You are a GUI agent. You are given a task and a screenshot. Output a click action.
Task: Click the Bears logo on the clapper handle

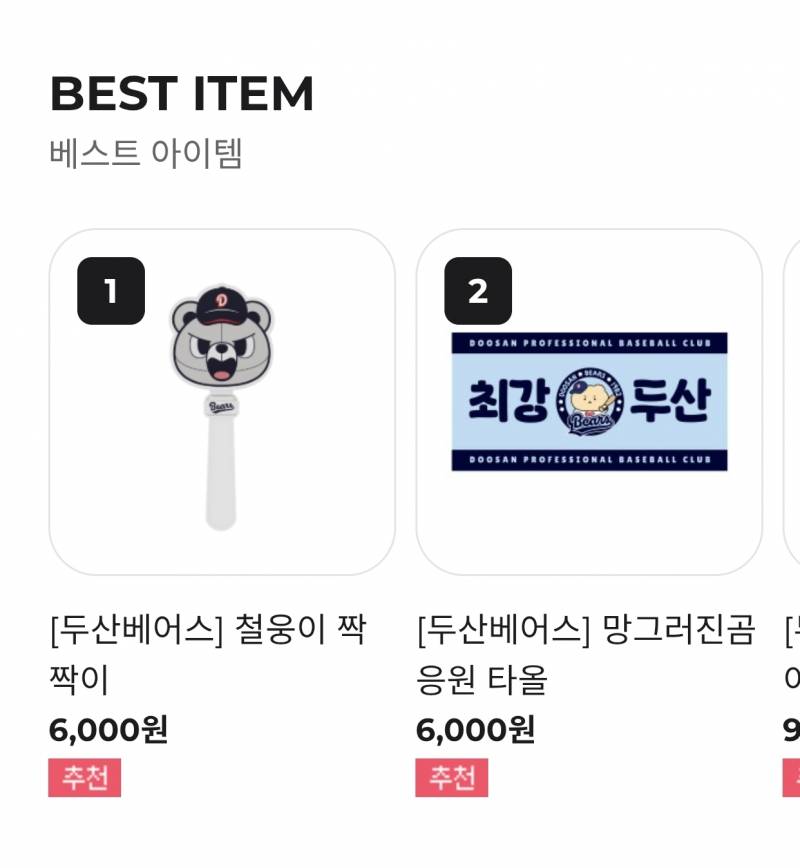(222, 404)
